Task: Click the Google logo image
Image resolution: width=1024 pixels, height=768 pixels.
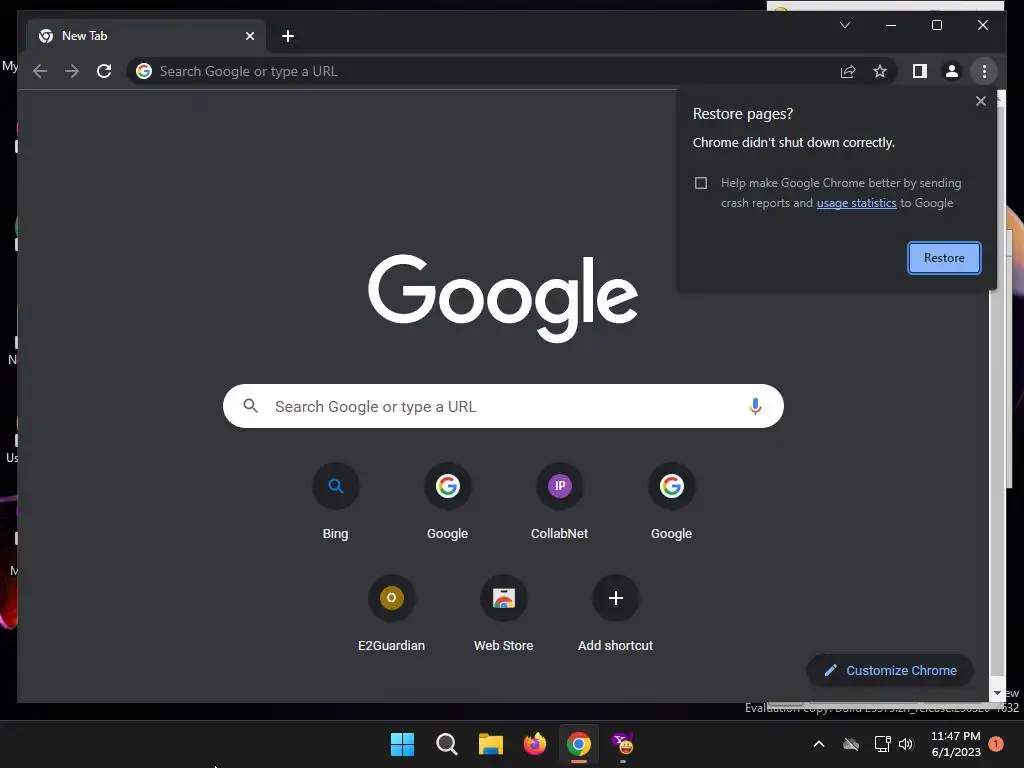Action: click(503, 297)
